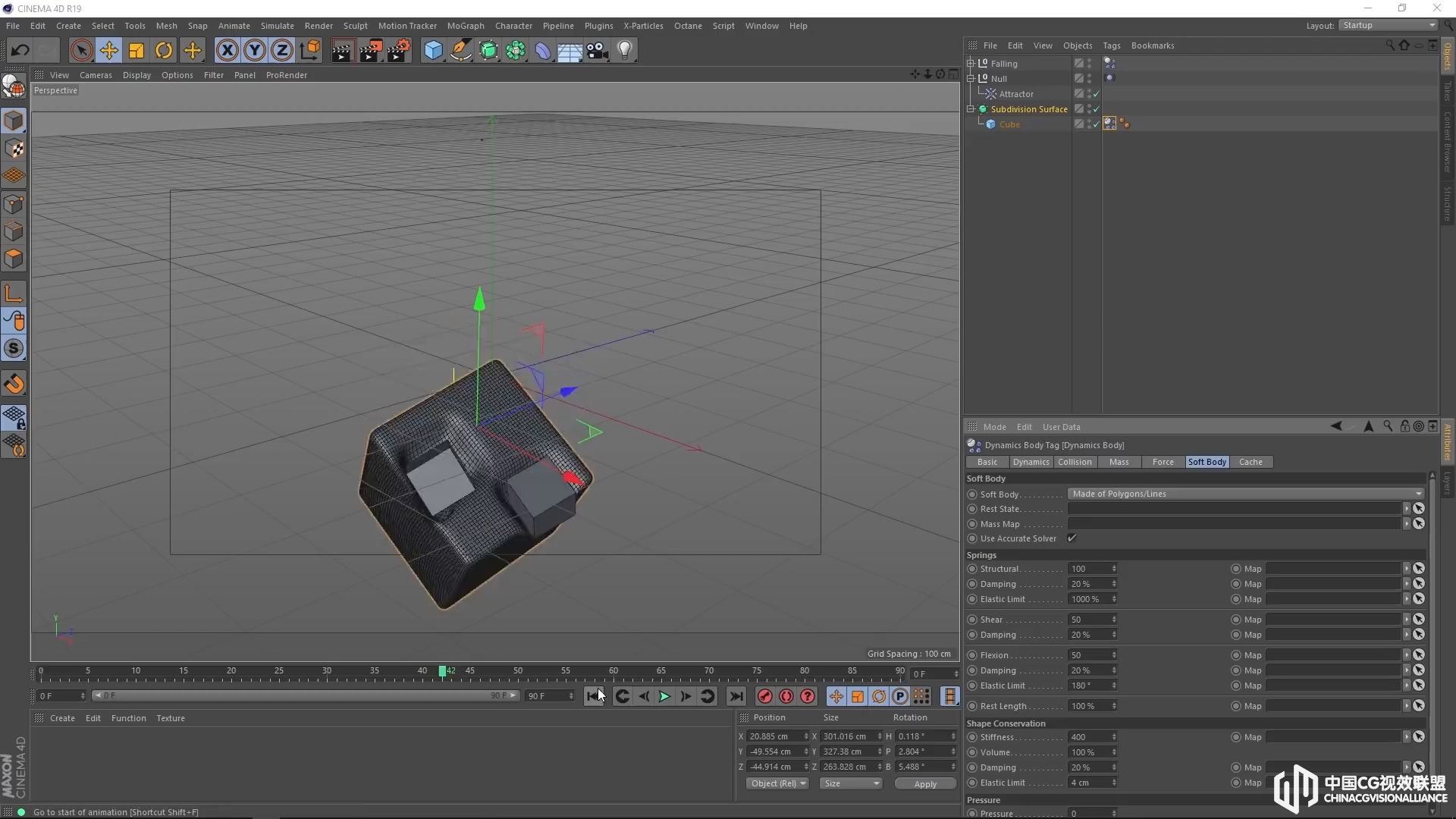1456x819 pixels.
Task: Open Object (Rel) coordinate dropdown
Action: [777, 783]
